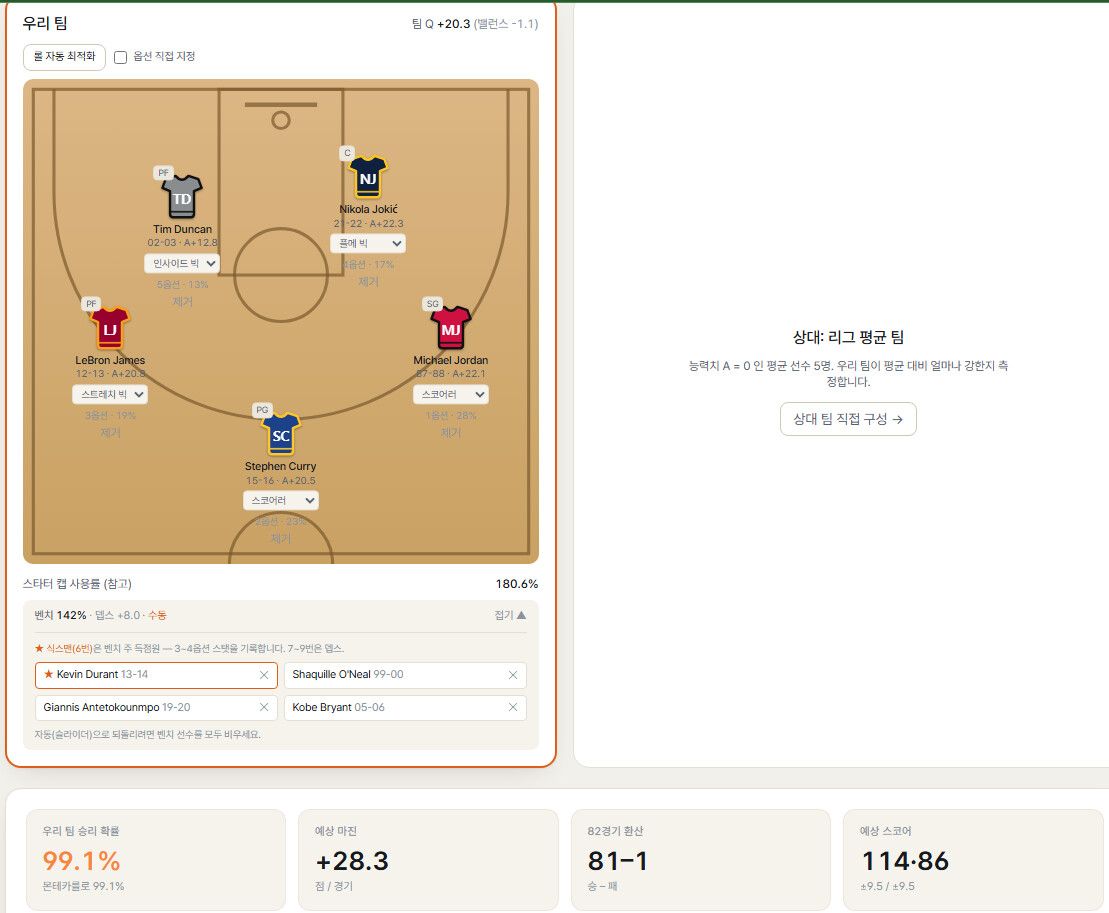Click the '벤치 142%' label
Image resolution: width=1109 pixels, height=913 pixels.
click(x=60, y=615)
